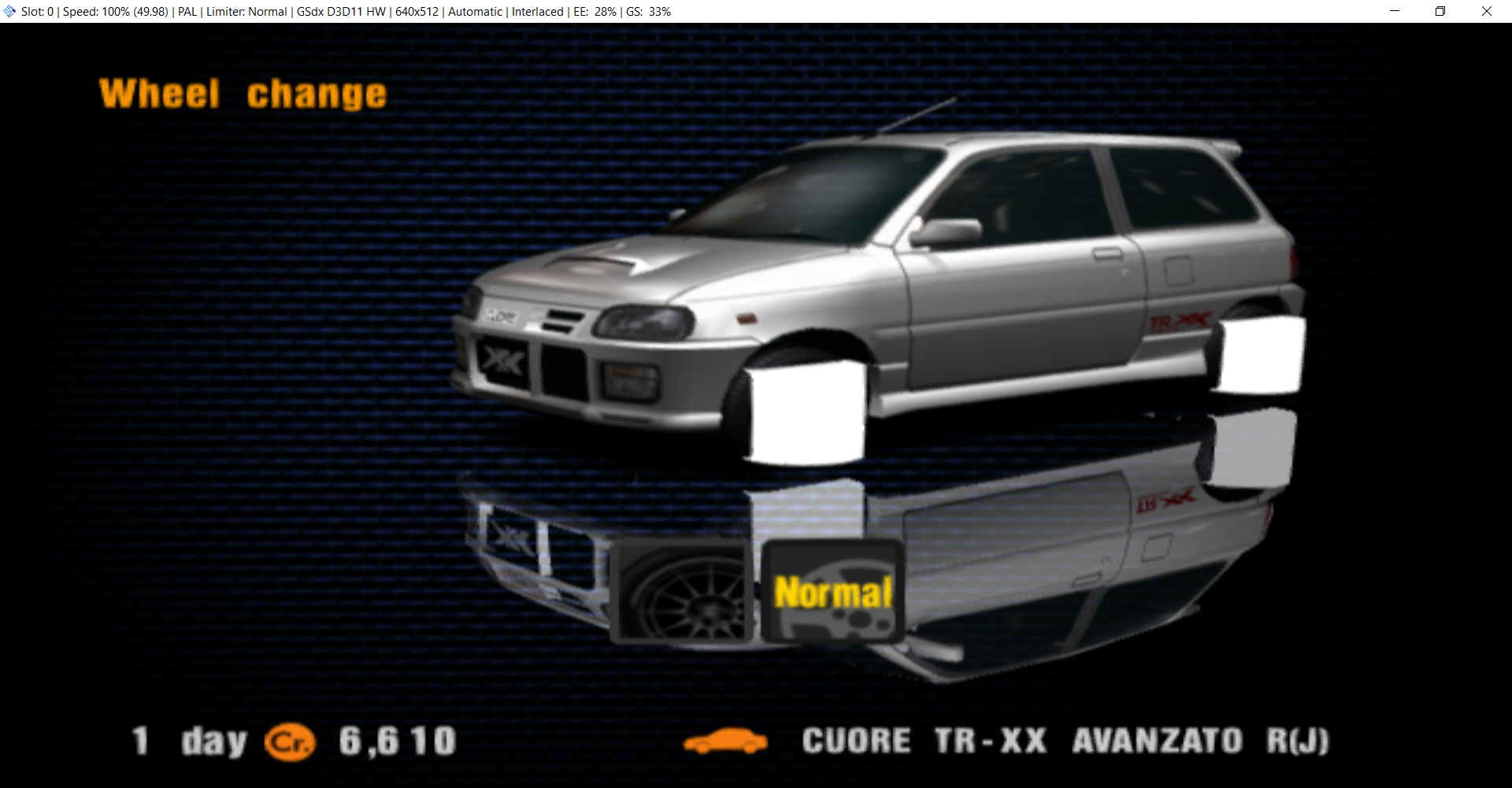Click the orange car icon
Viewport: 1512px width, 788px height.
[725, 742]
